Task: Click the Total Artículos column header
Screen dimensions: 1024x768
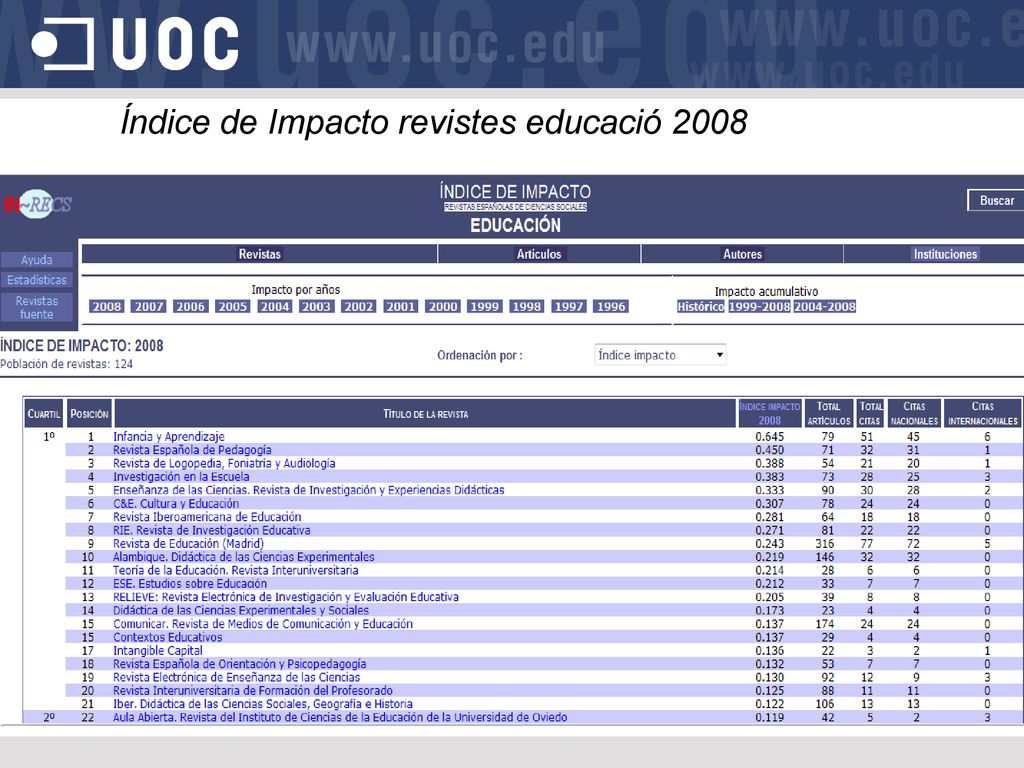Action: [x=828, y=413]
